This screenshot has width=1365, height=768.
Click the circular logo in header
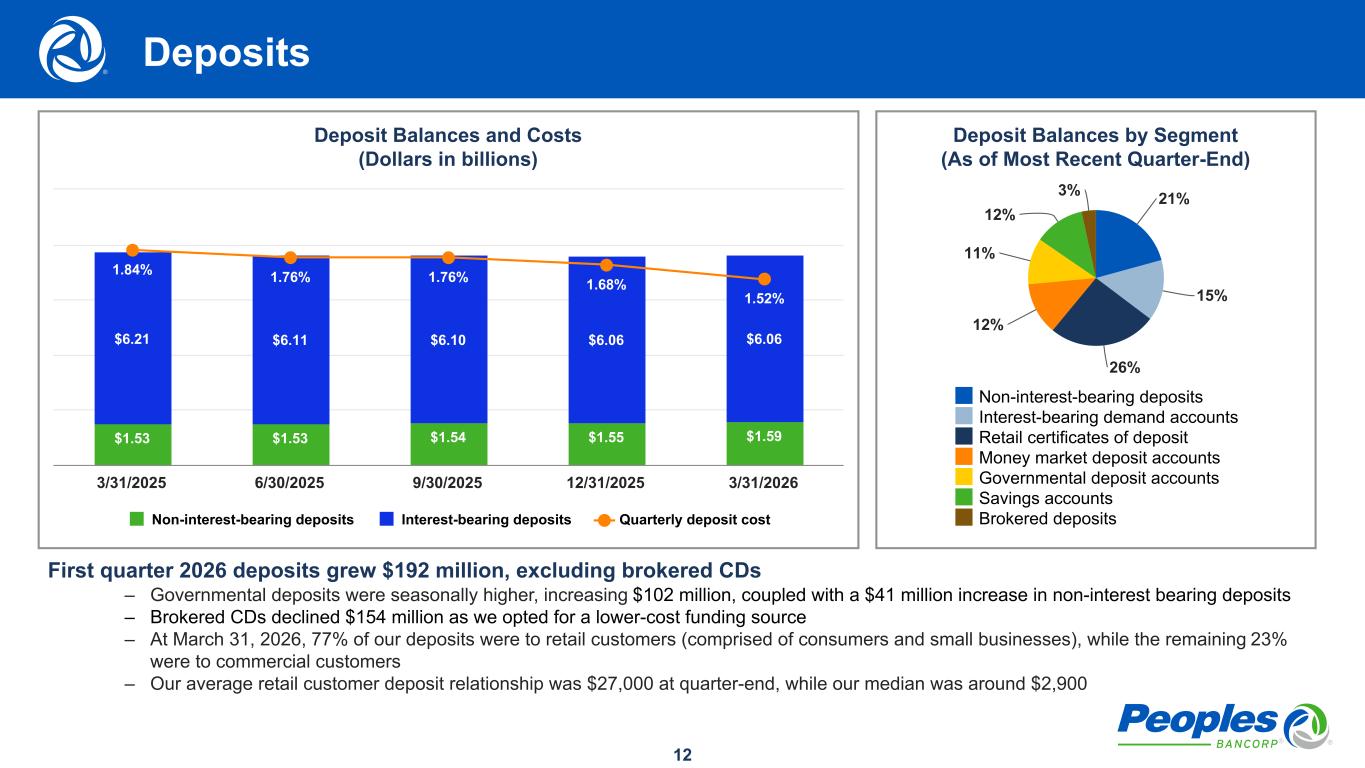tap(72, 49)
